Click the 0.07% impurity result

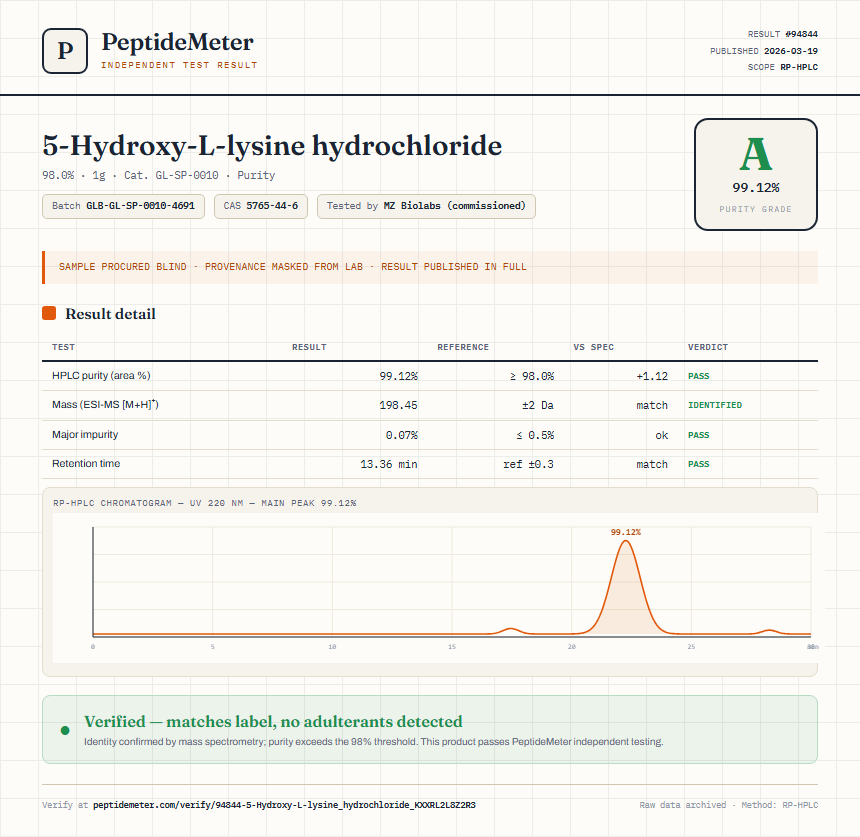[x=401, y=435]
